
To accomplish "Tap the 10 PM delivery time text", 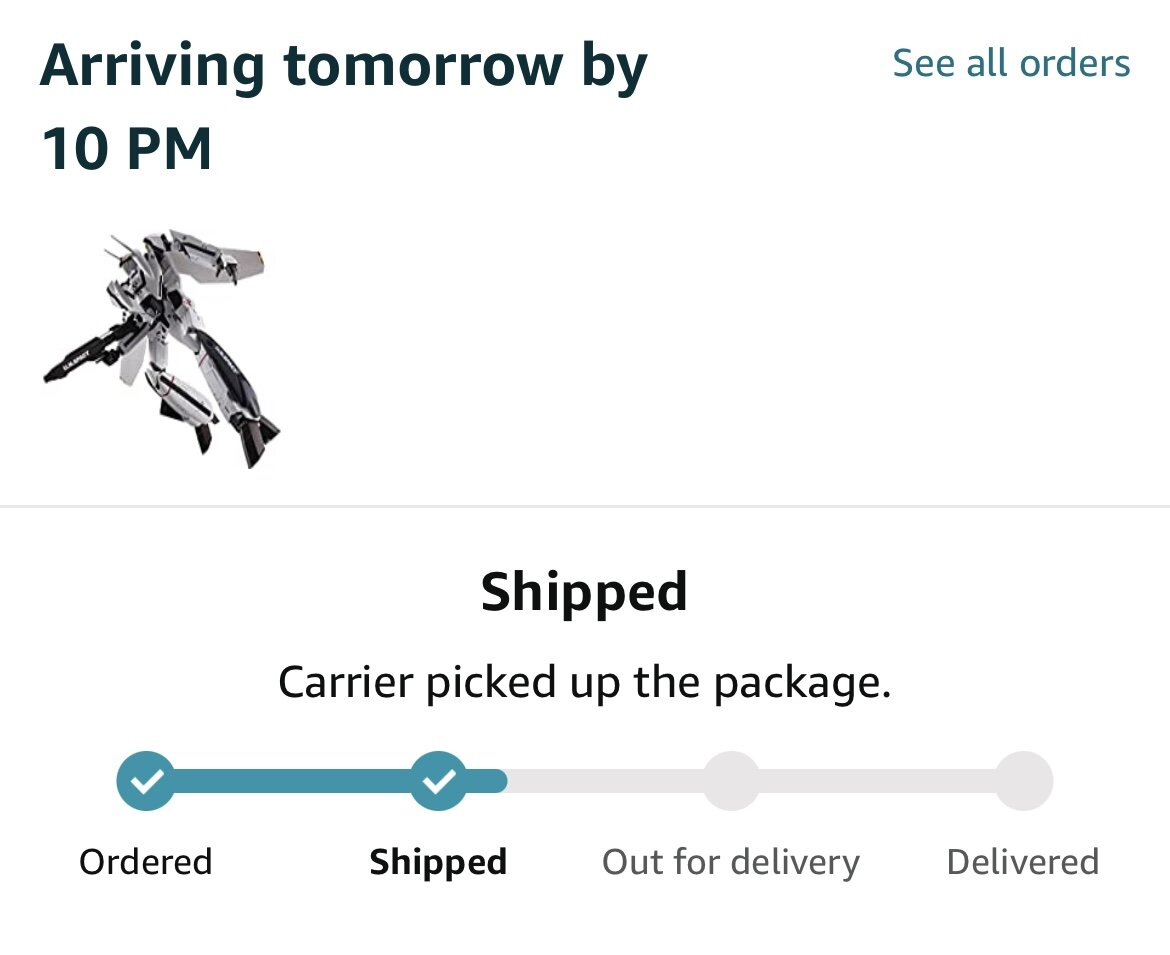I will (x=127, y=148).
